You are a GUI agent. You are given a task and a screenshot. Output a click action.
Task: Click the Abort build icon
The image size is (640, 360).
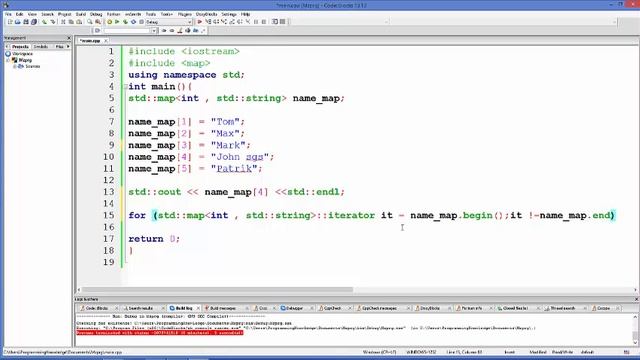coord(141,22)
